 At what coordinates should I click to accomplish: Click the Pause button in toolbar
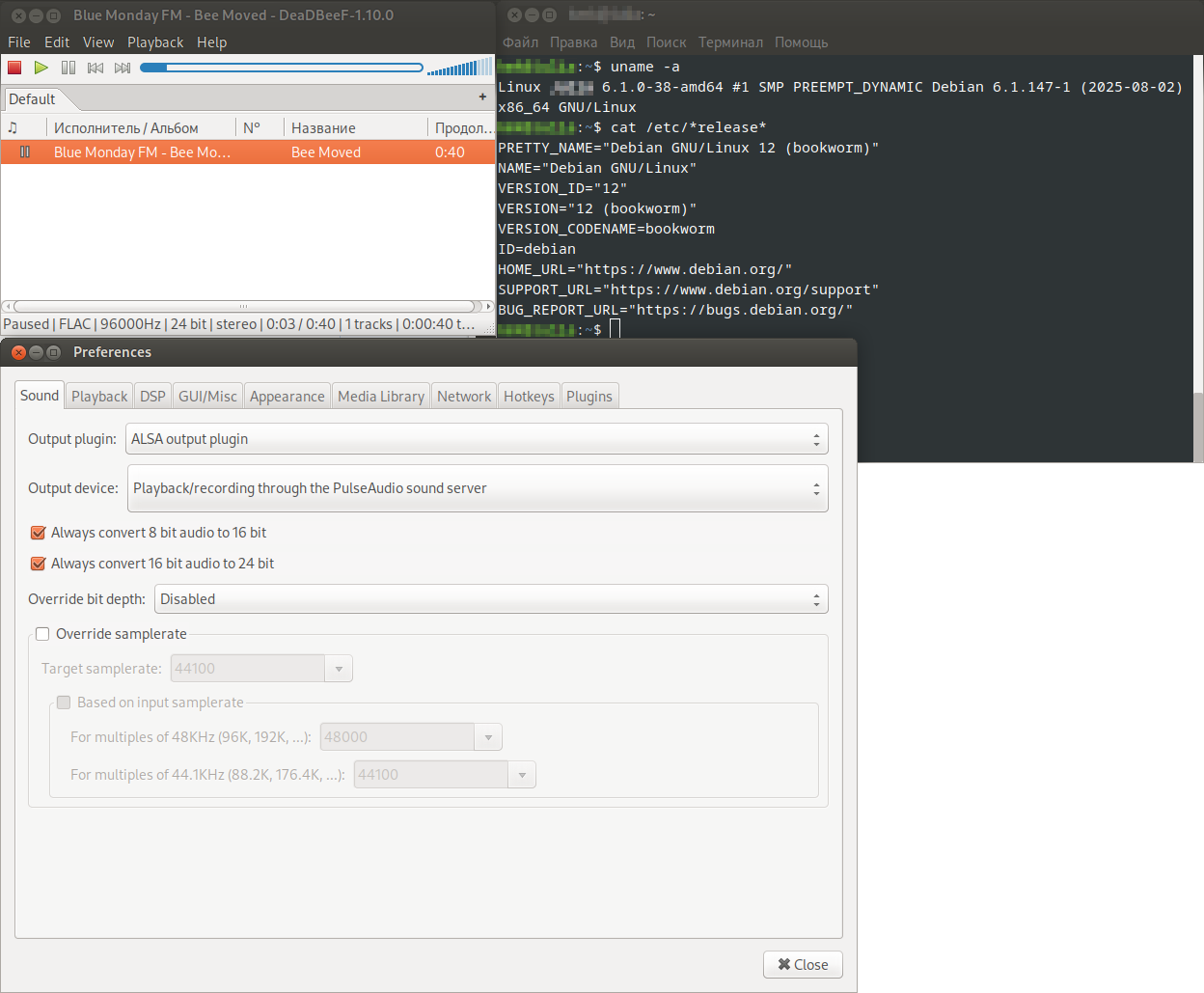[68, 68]
